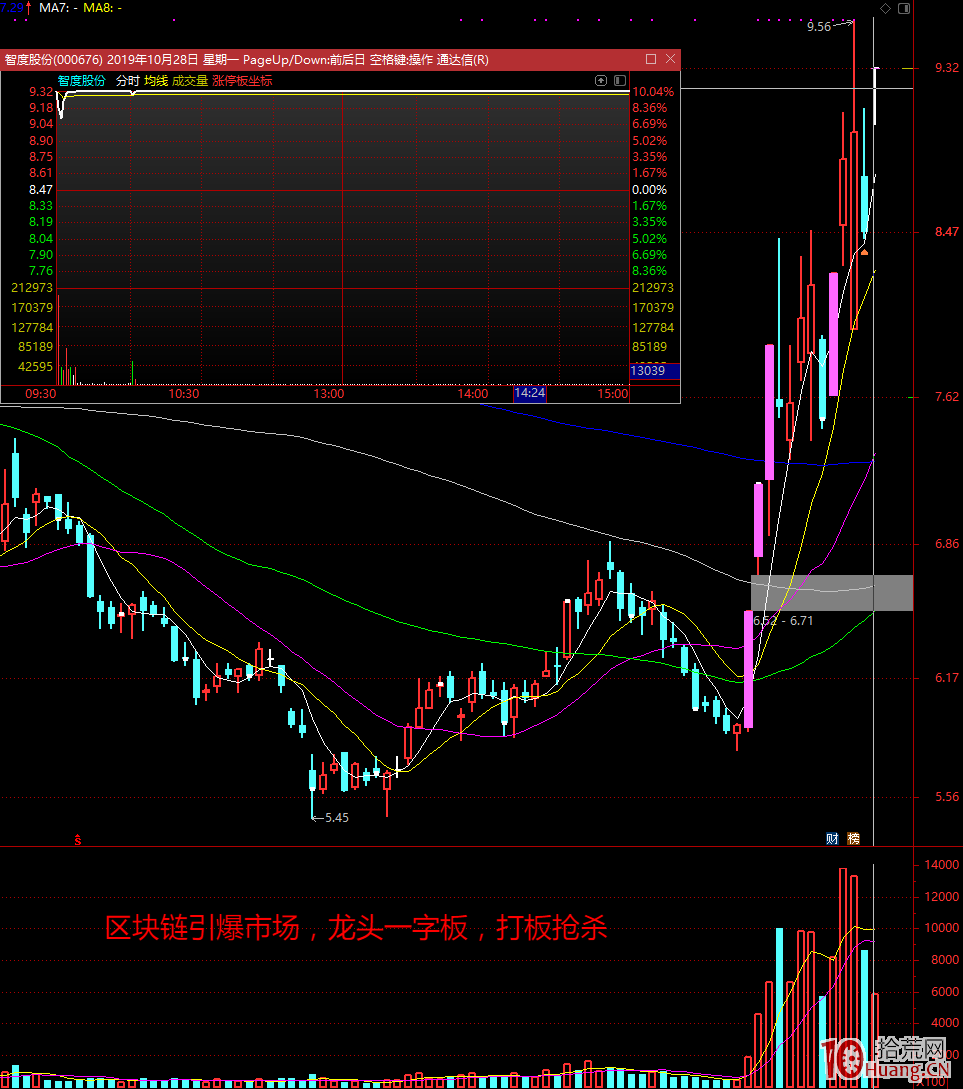This screenshot has height=1089, width=963.
Task: Click the 13:00 time axis label
Action: (x=328, y=394)
